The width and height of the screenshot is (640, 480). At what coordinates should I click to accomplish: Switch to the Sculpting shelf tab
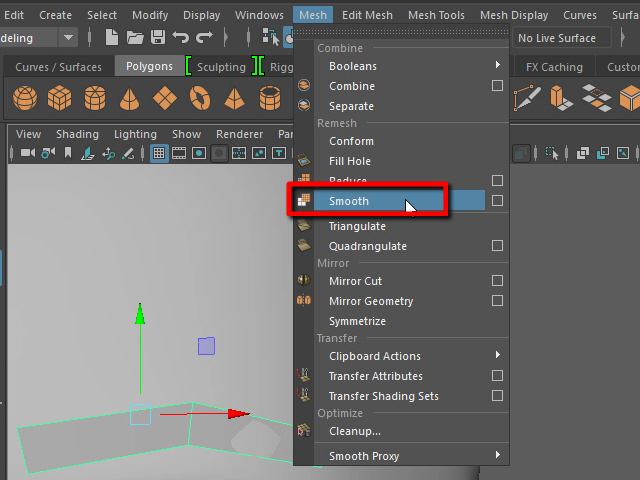coord(221,67)
